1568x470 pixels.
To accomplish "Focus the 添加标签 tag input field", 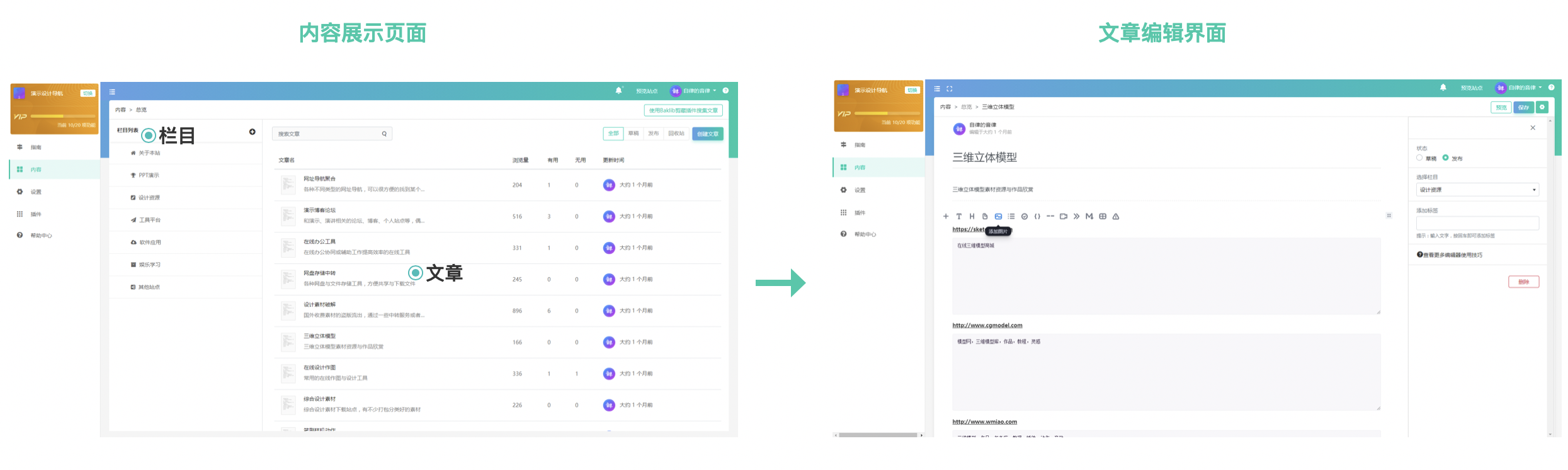I will [1477, 223].
